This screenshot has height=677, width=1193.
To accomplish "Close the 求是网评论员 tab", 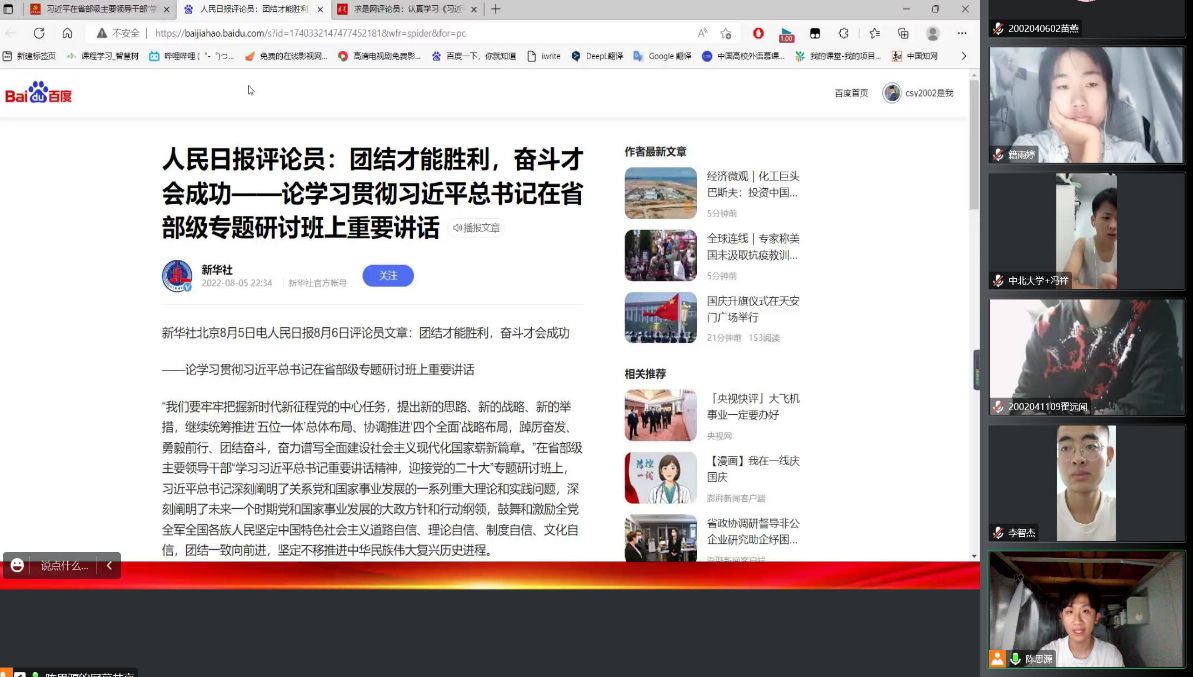I will point(473,9).
